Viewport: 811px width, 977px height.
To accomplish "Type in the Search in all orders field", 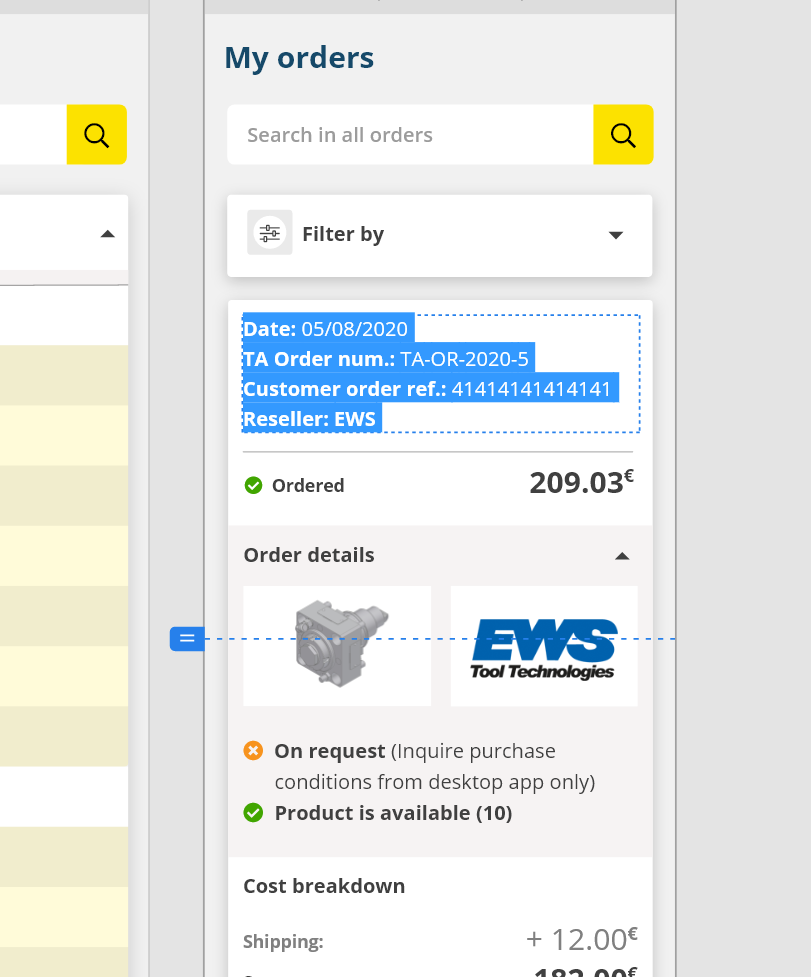I will pos(410,135).
